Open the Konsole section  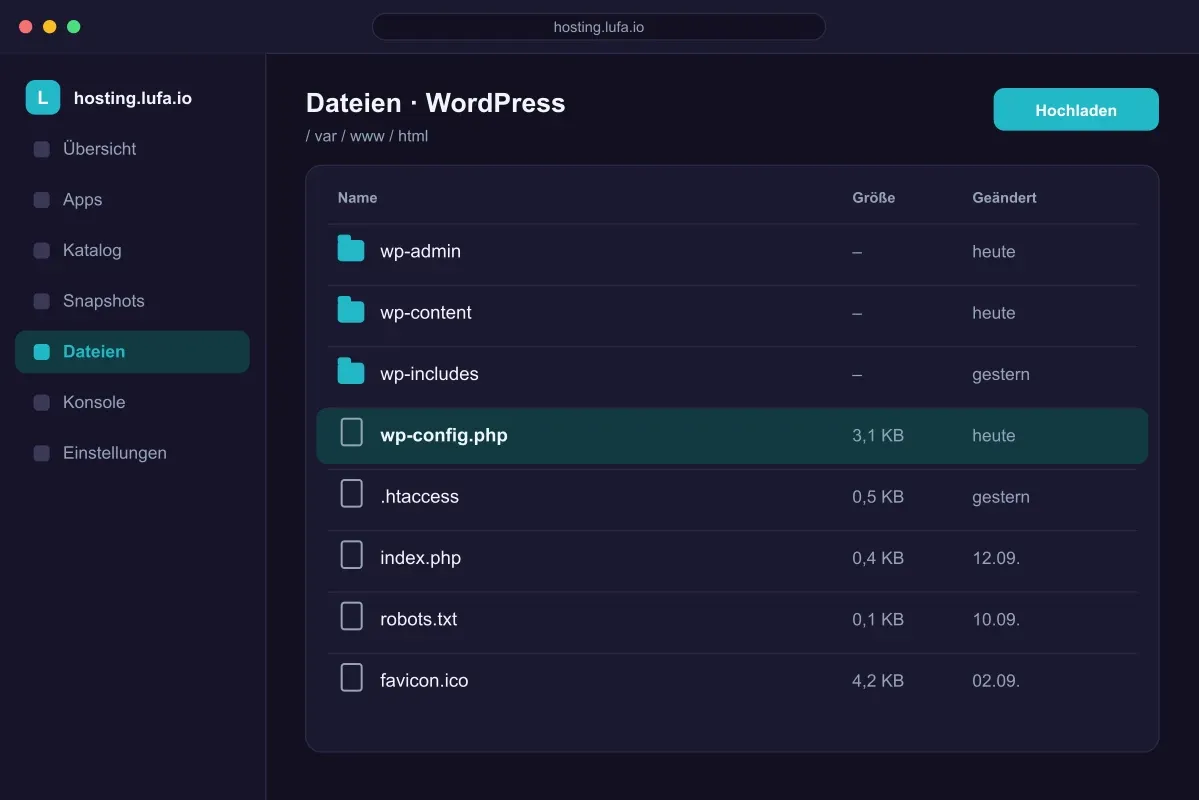(132, 402)
